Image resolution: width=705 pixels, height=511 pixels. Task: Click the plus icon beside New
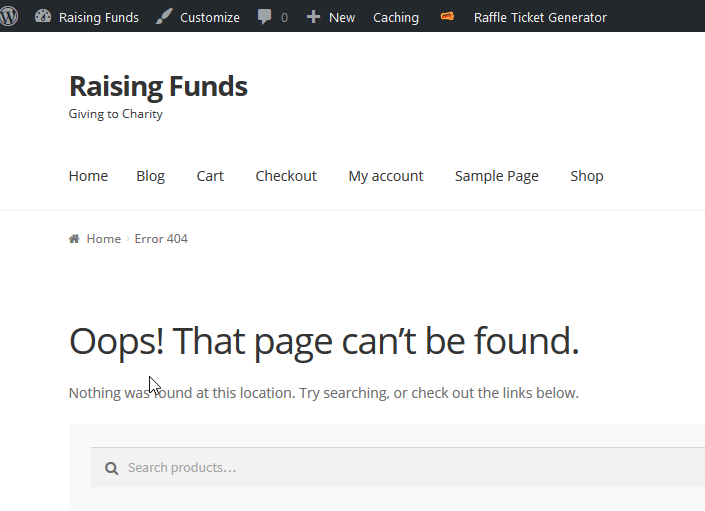pos(314,17)
